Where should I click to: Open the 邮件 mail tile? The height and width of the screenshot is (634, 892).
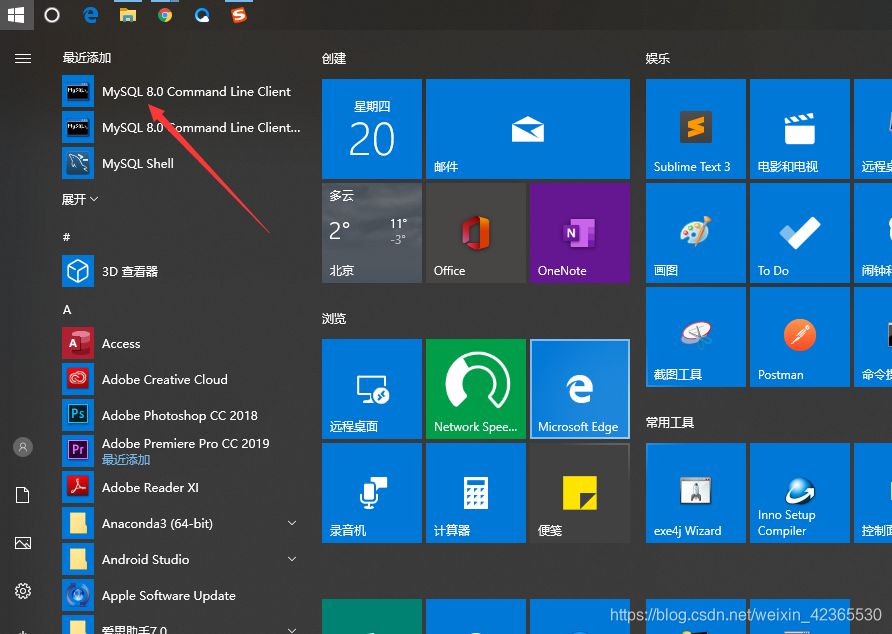pos(528,129)
